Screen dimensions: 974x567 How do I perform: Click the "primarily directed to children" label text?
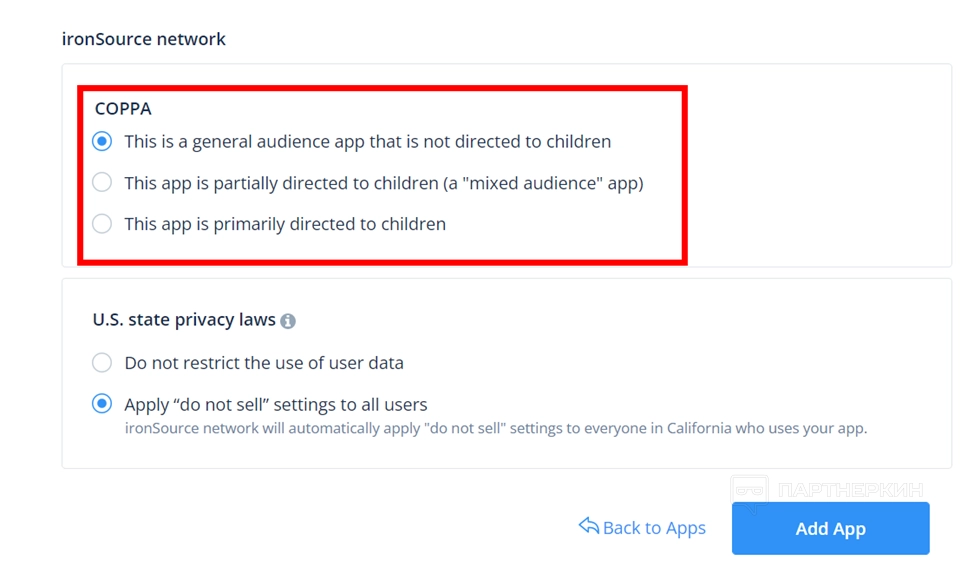pos(285,224)
